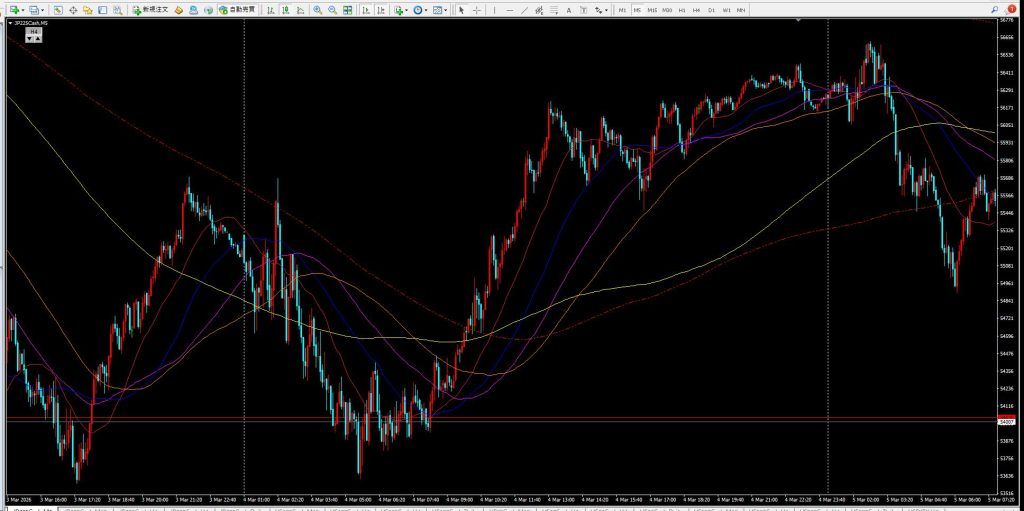Viewport: 1024px width, 511px height.
Task: Switch chart to bar chart mode
Action: [x=271, y=9]
